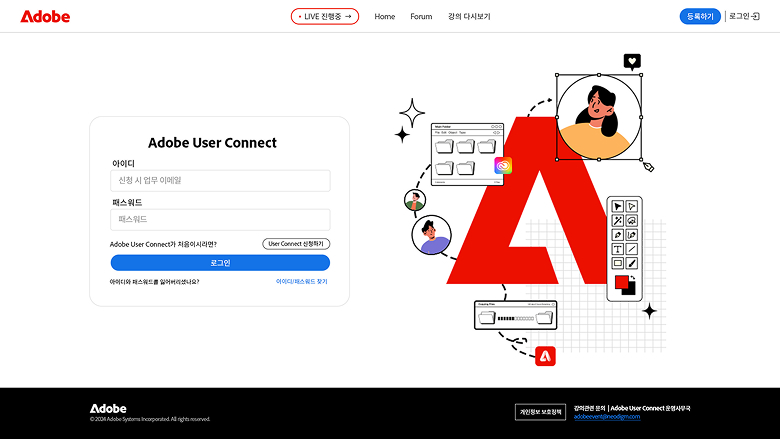The image size is (780, 439).
Task: Open the 강의 다시보기 menu item
Action: click(x=469, y=16)
